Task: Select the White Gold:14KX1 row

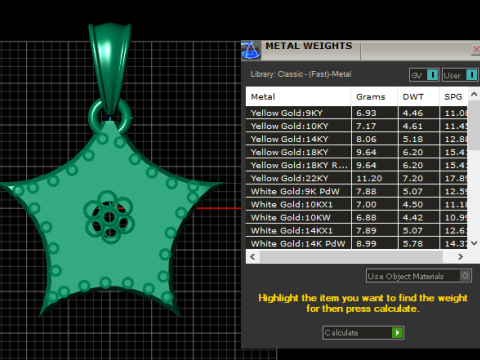Action: point(357,230)
